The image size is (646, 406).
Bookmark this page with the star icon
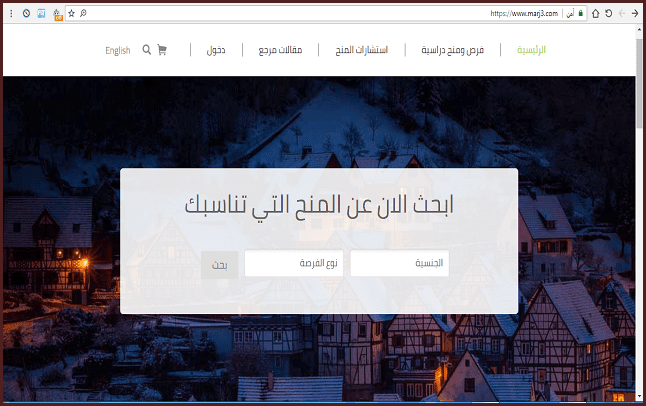pyautogui.click(x=71, y=14)
